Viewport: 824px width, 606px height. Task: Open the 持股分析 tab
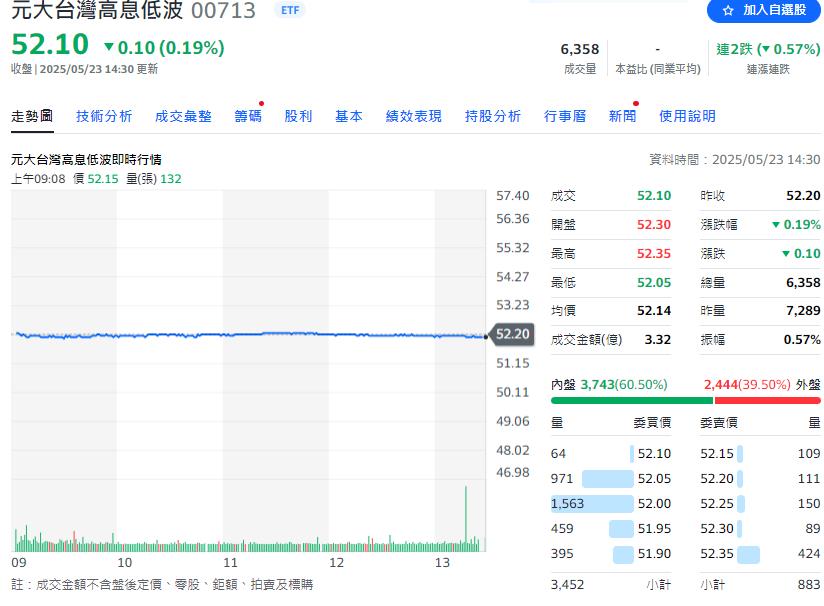click(492, 116)
